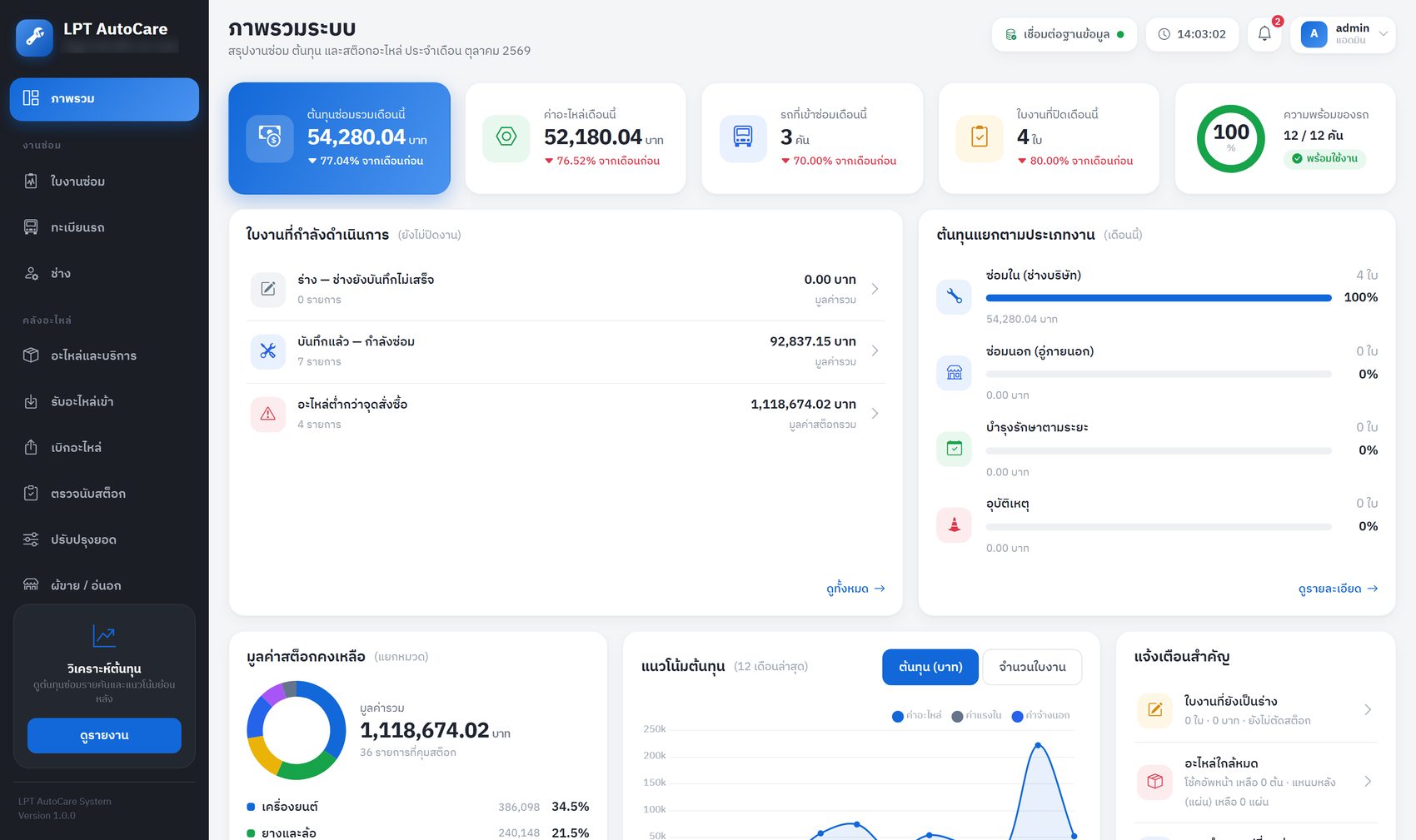The image size is (1416, 840).
Task: Click the clock icon beside 14:03:02
Action: tap(1164, 34)
